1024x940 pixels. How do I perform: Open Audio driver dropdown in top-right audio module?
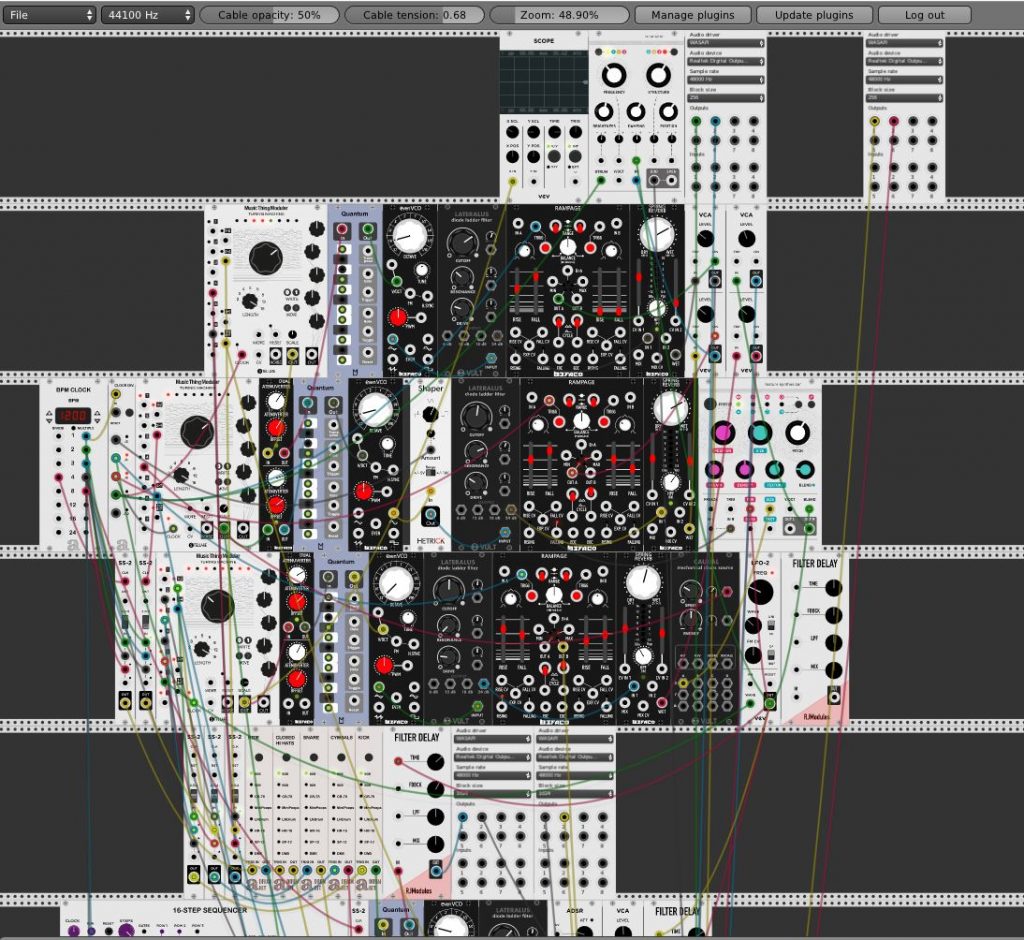(x=904, y=42)
